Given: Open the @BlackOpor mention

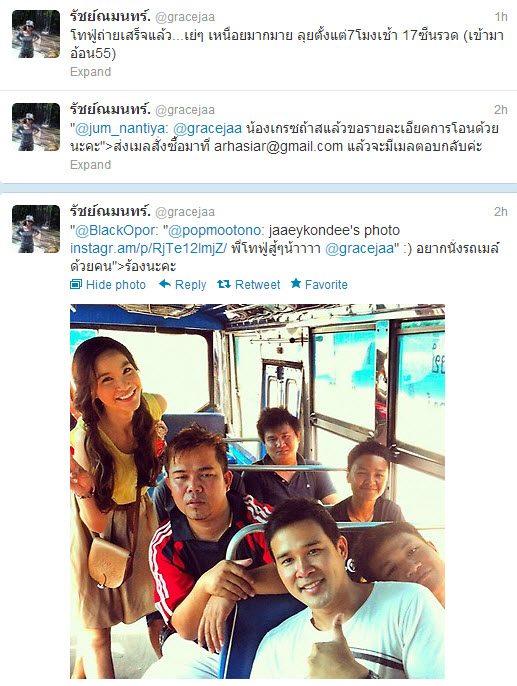Looking at the screenshot, I should click(x=115, y=230).
